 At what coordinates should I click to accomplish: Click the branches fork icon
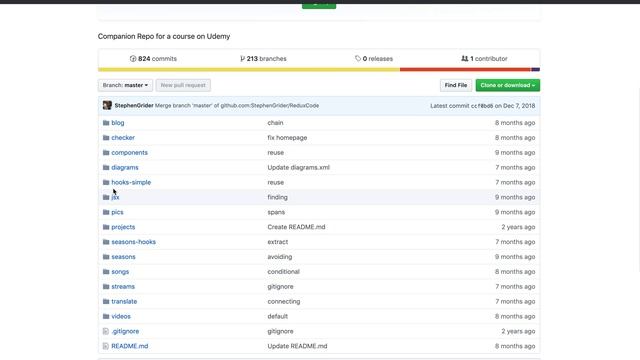[x=242, y=59]
